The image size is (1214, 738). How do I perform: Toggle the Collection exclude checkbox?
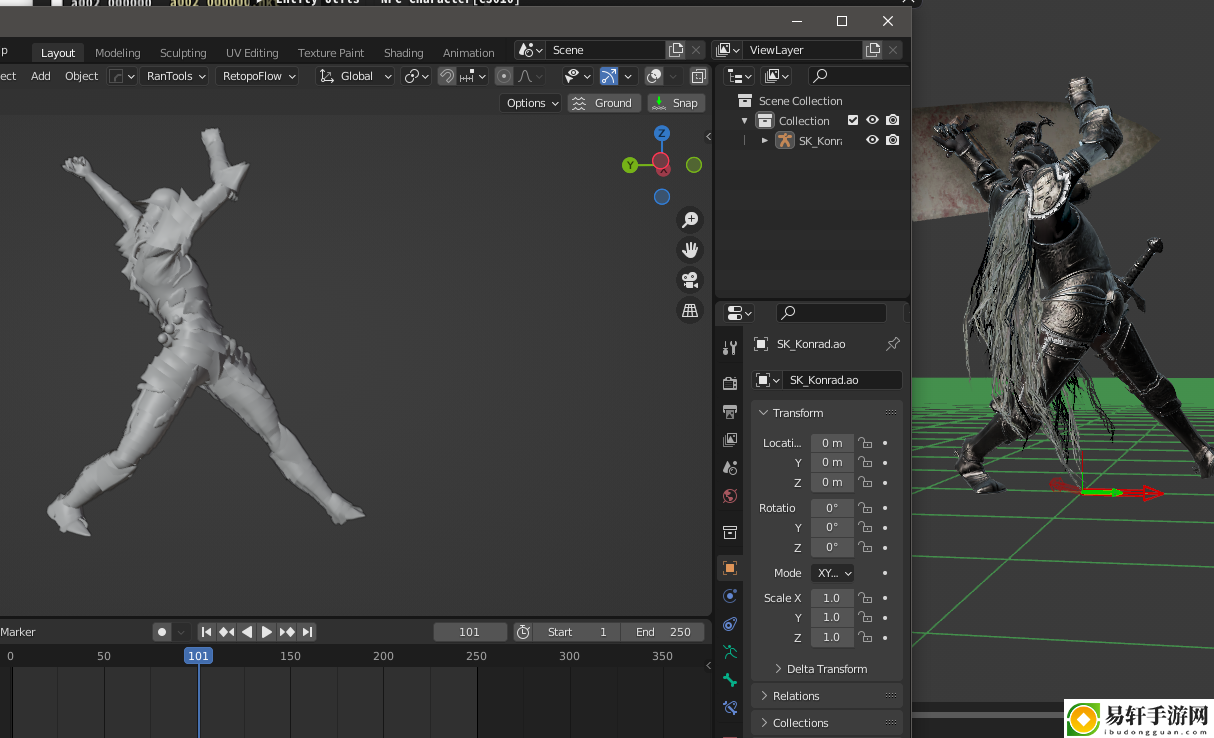tap(853, 121)
